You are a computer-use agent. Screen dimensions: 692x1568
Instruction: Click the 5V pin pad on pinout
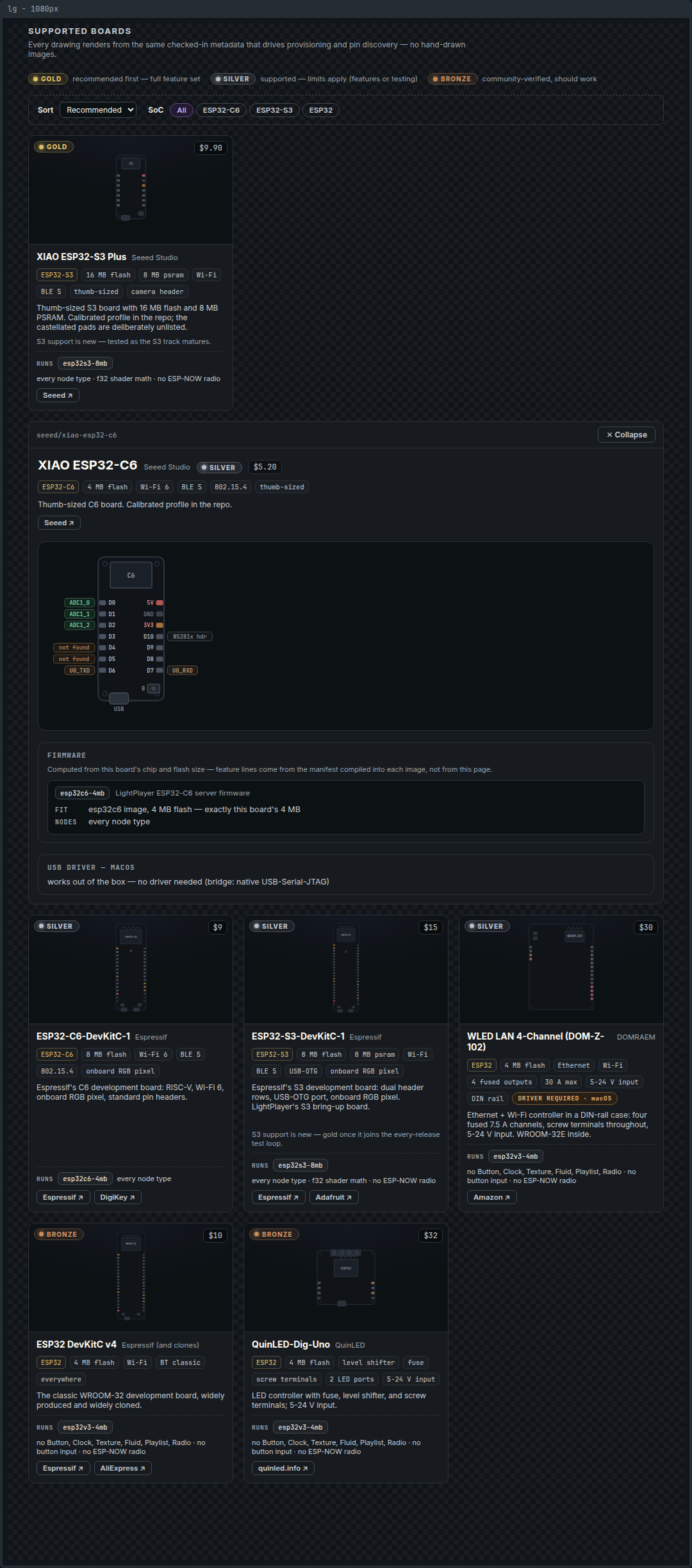coord(160,603)
